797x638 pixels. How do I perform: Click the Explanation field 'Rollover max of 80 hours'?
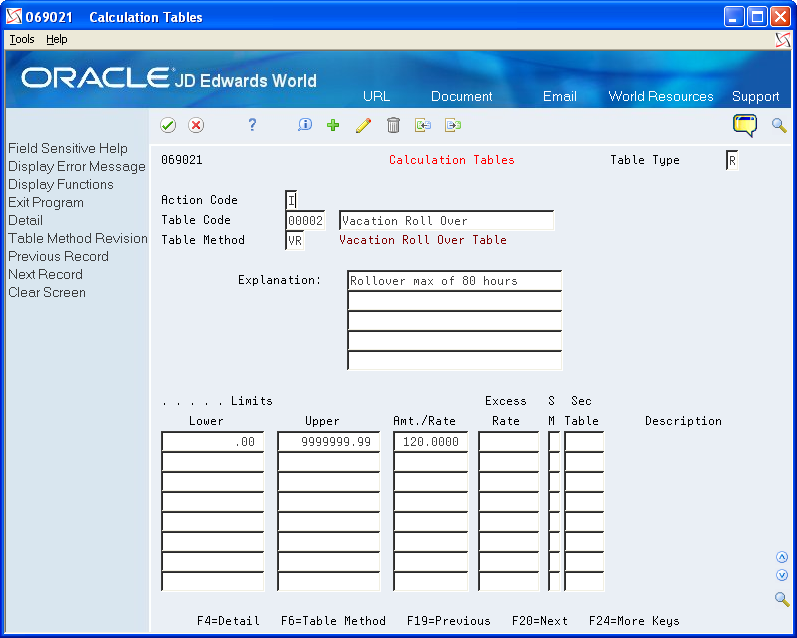click(x=455, y=281)
